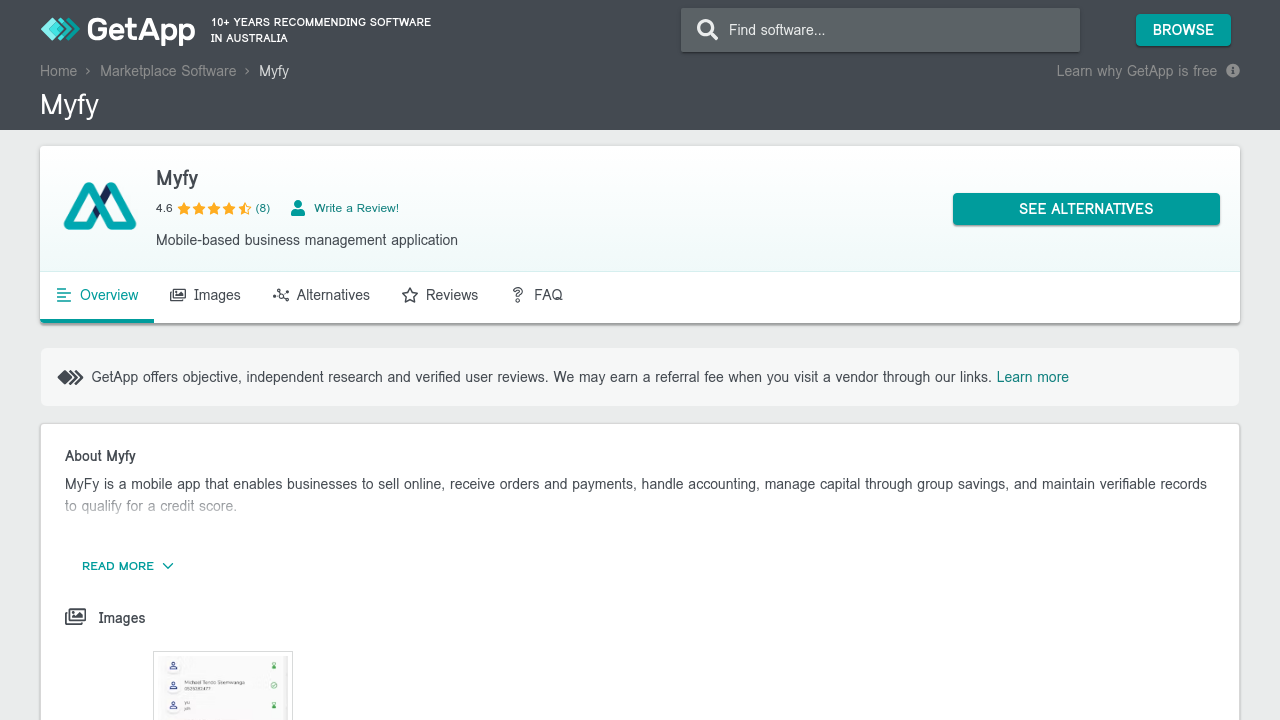Click SEE ALTERNATIVES button
This screenshot has width=1280, height=720.
click(x=1086, y=209)
